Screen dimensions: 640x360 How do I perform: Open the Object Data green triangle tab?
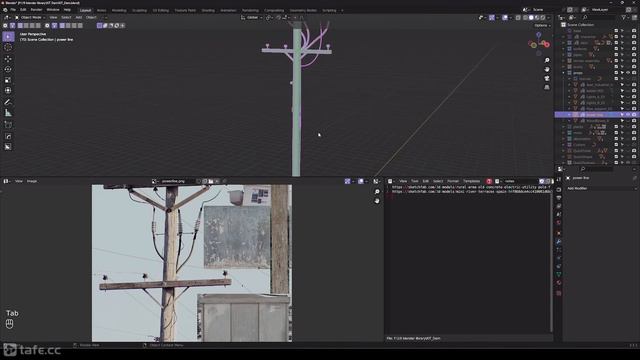click(x=559, y=274)
